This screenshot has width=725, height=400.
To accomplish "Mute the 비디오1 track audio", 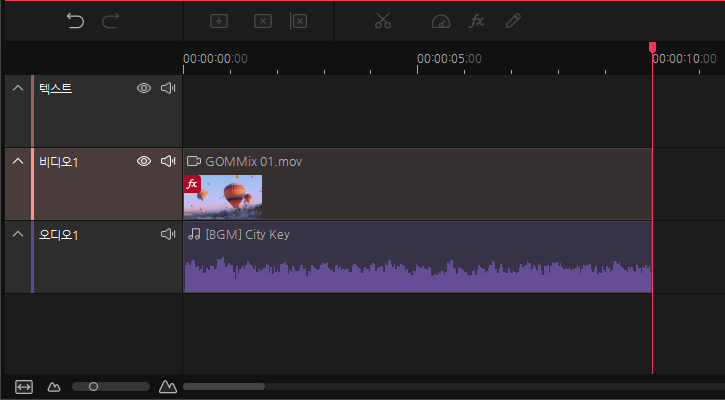I will [x=168, y=161].
